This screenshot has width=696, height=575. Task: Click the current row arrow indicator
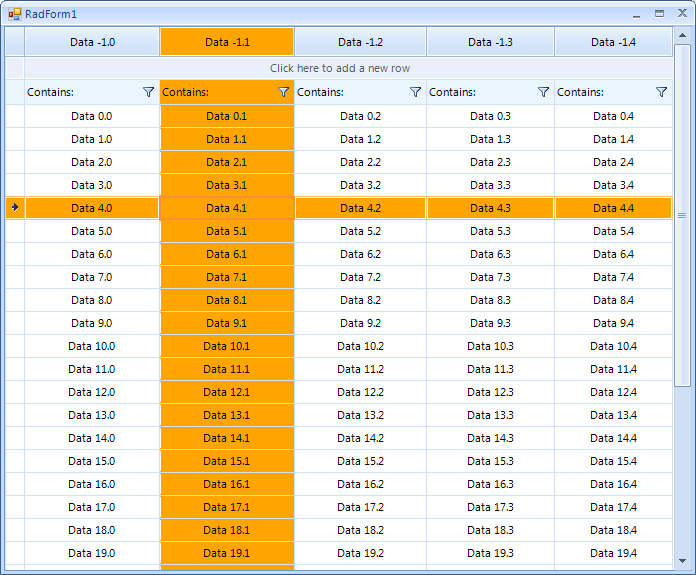[15, 207]
